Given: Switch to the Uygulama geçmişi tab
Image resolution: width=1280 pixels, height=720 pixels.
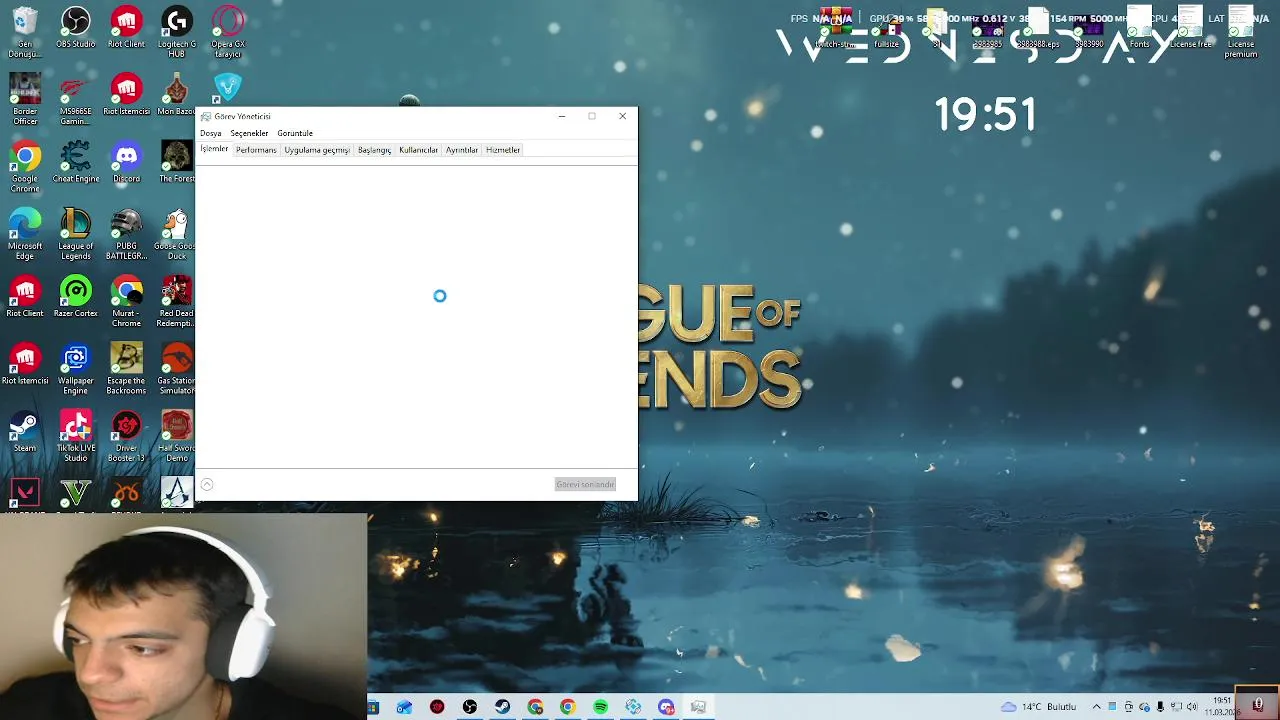Looking at the screenshot, I should tap(317, 150).
